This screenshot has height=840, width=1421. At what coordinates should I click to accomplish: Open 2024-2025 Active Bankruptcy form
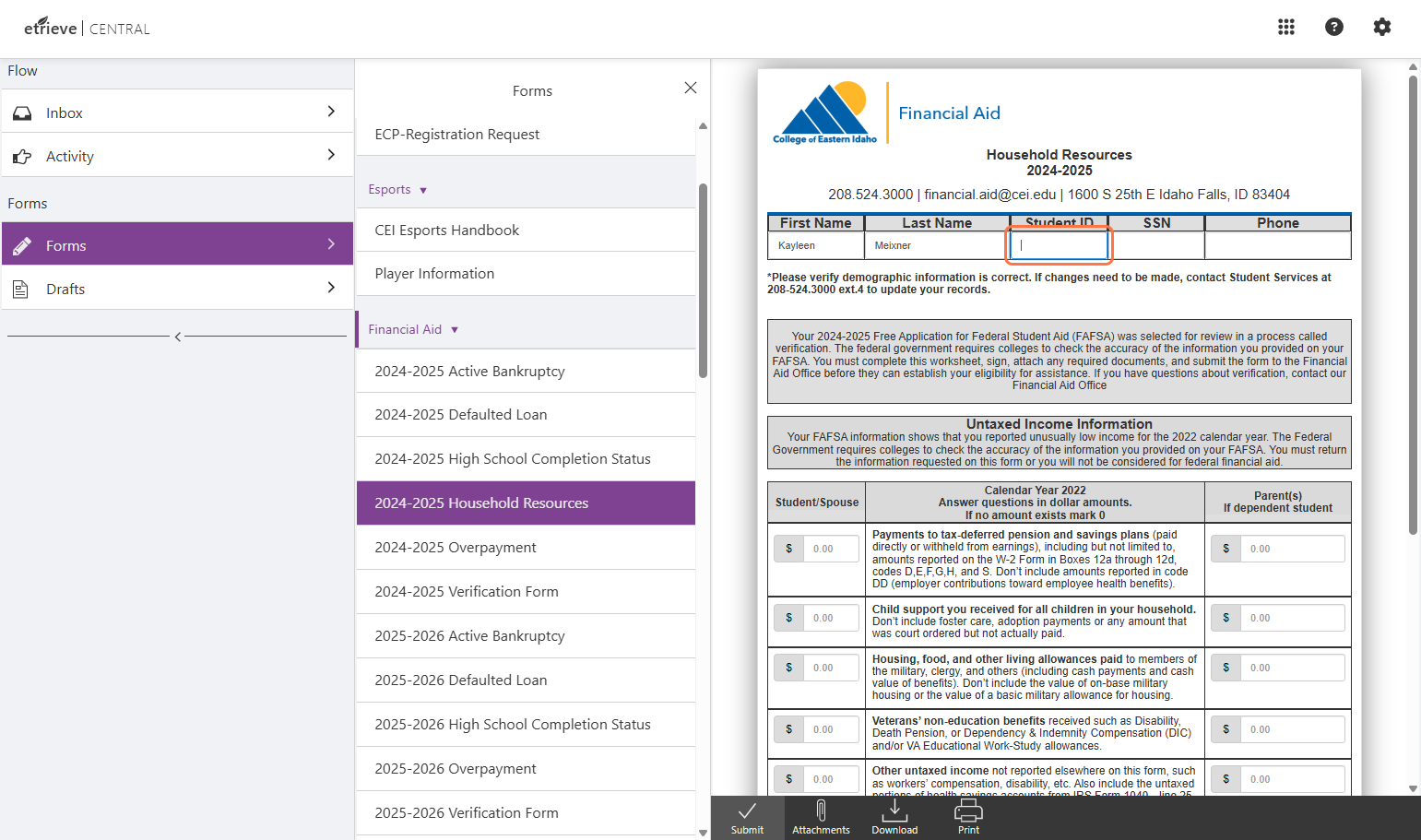(x=526, y=372)
